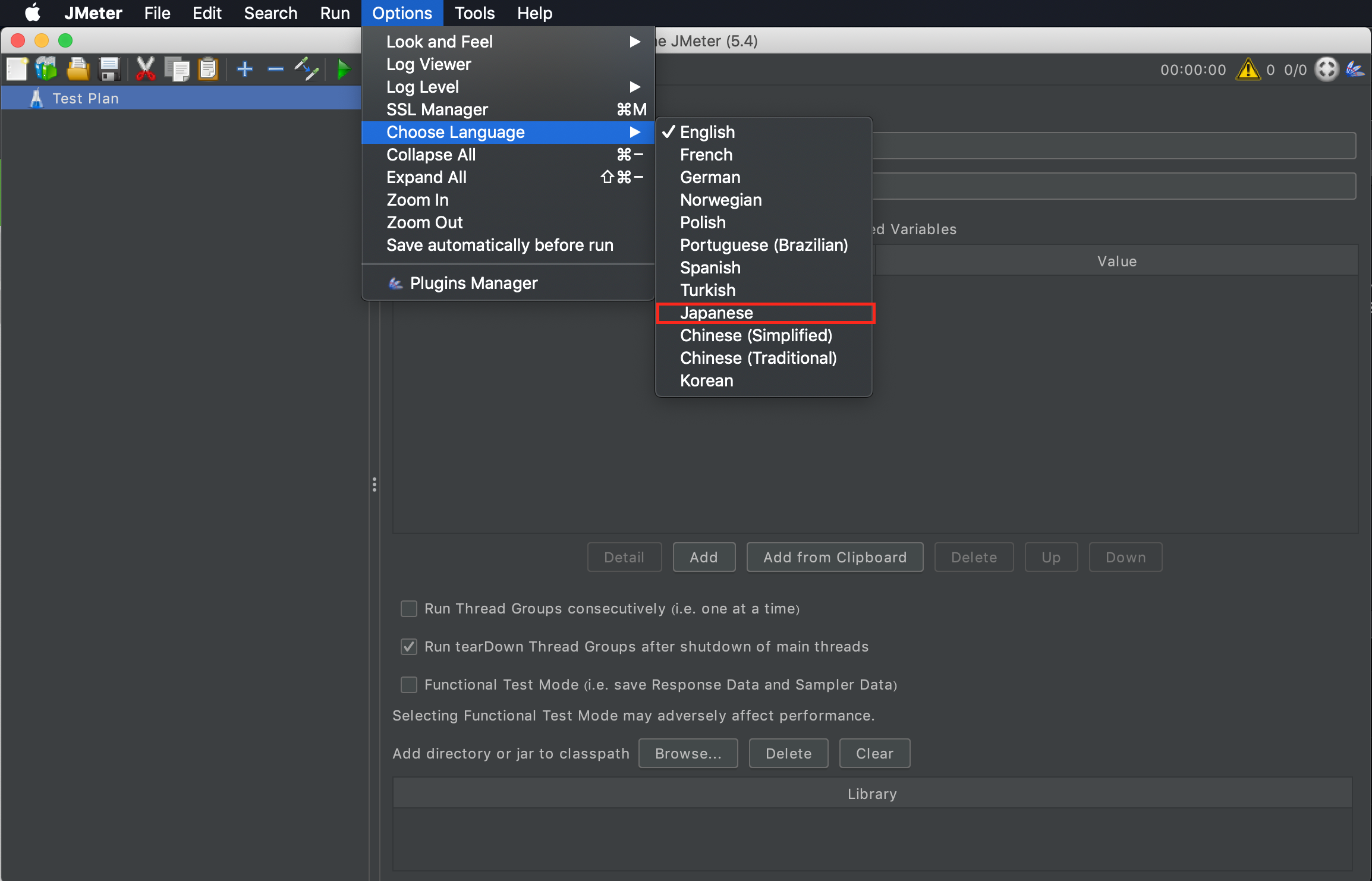Select Test Plan in the tree
Image resolution: width=1372 pixels, height=881 pixels.
click(86, 98)
